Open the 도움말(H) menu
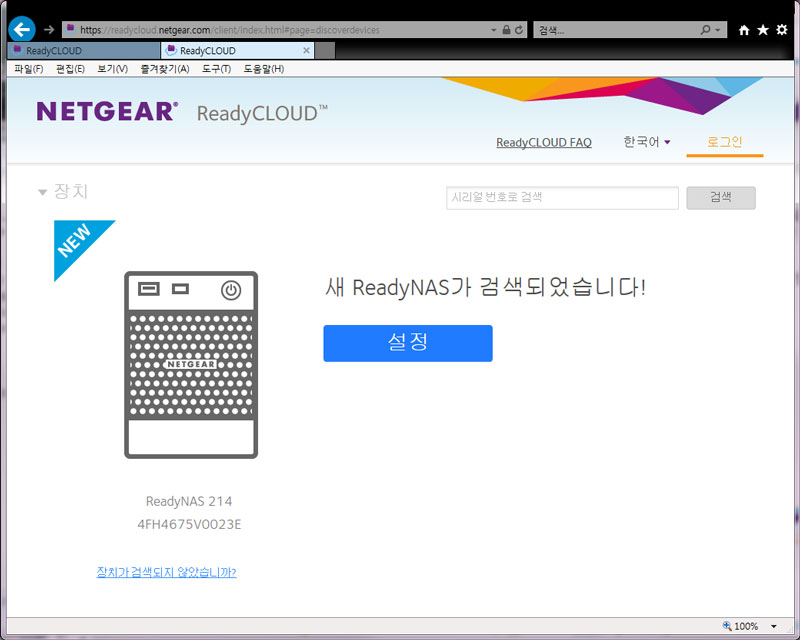 (263, 69)
